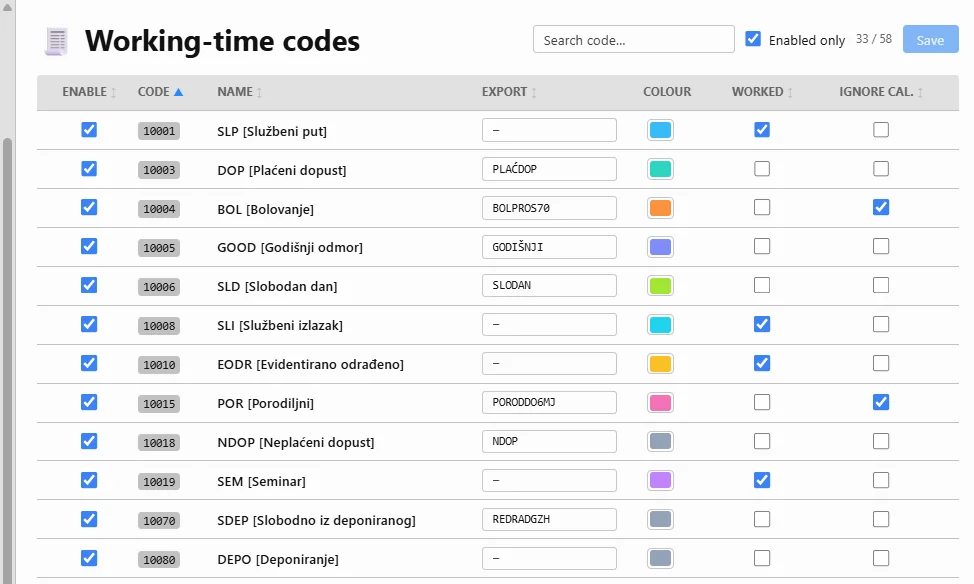The width and height of the screenshot is (974, 584).
Task: Click code badge 10001
Action: point(159,131)
